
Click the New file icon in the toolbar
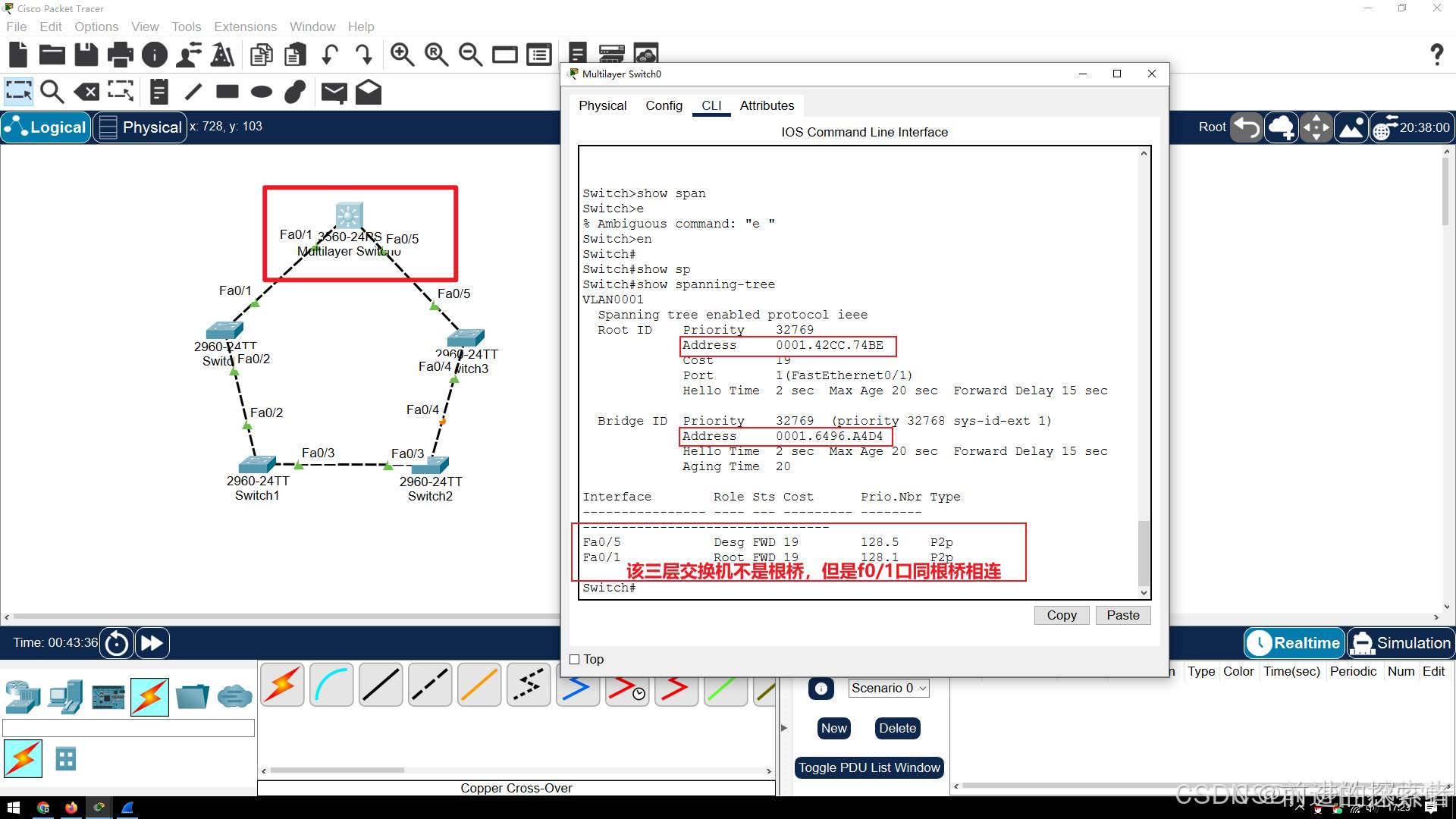[18, 55]
